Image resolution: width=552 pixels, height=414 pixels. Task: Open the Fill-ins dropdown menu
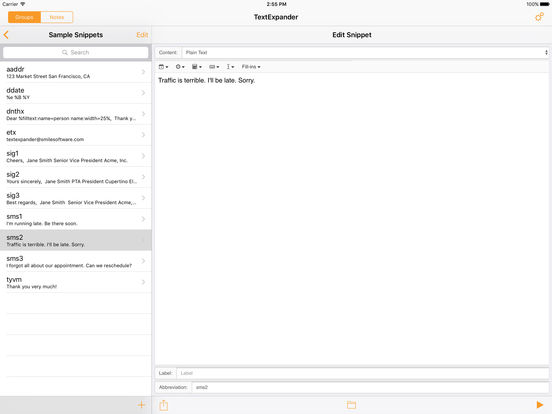[x=251, y=67]
